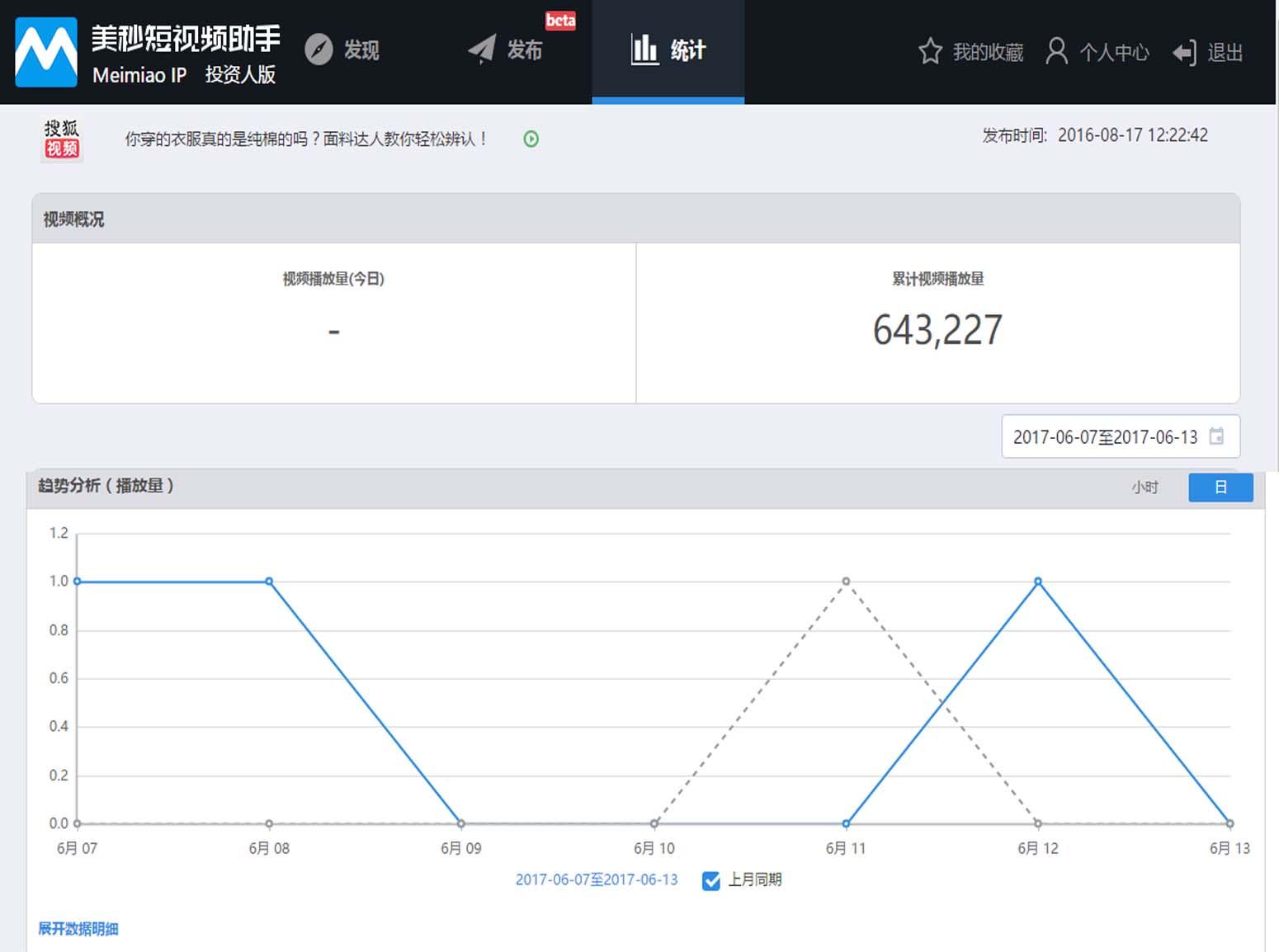The width and height of the screenshot is (1279, 952).
Task: Click the 视频播放量(今日) label
Action: point(333,279)
